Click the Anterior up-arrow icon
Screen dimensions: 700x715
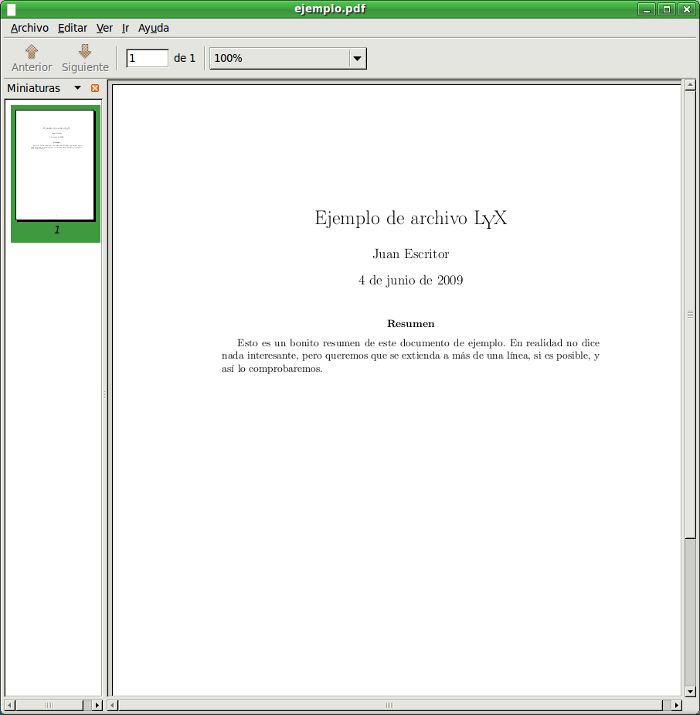[x=31, y=52]
